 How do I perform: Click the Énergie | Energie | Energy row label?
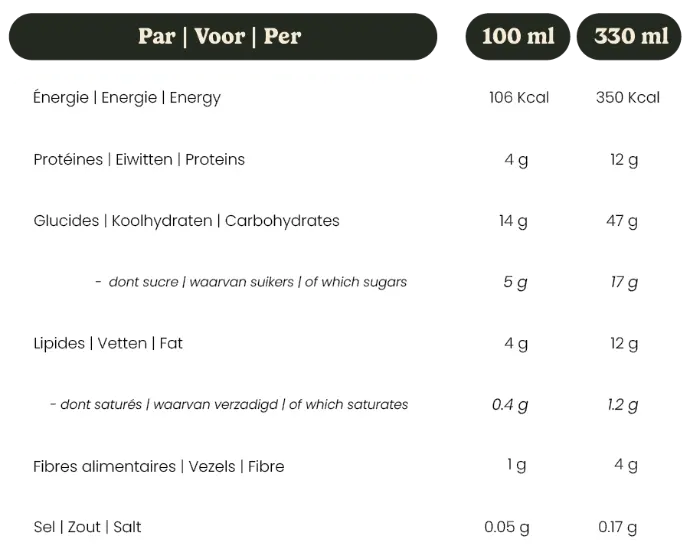(127, 98)
